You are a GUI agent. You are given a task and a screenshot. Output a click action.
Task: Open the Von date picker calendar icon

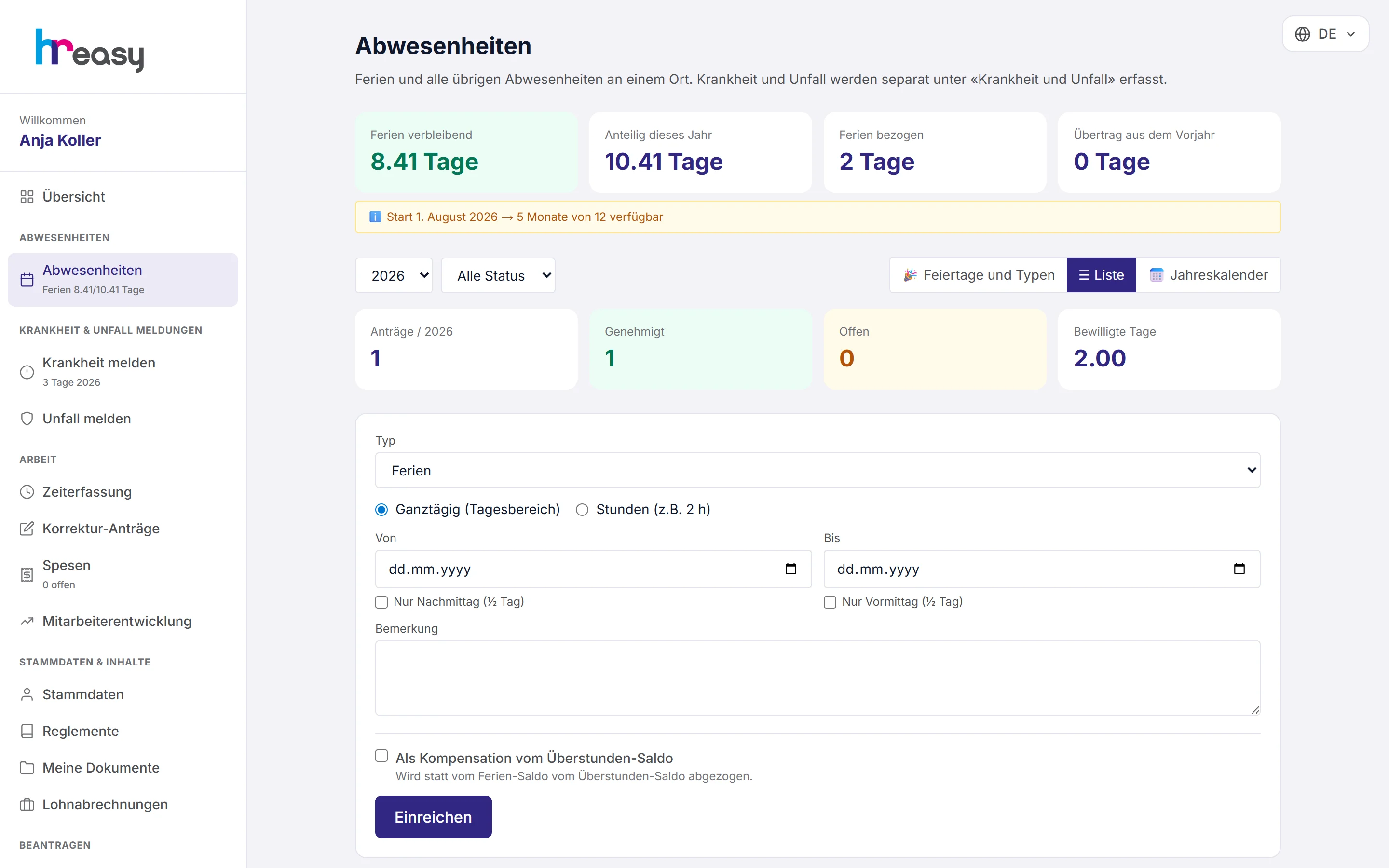pos(791,569)
